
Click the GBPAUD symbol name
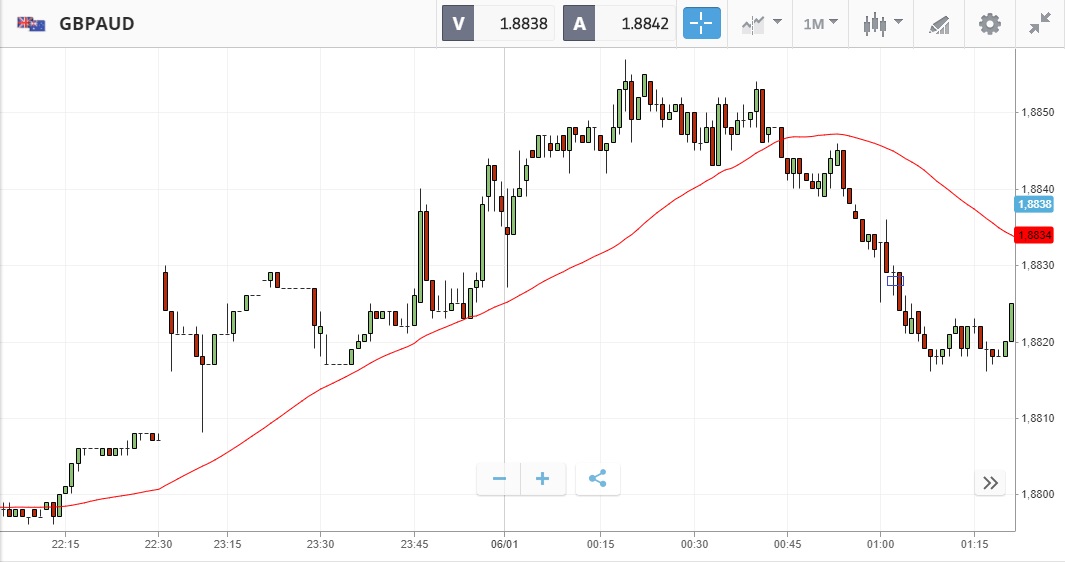pyautogui.click(x=97, y=23)
